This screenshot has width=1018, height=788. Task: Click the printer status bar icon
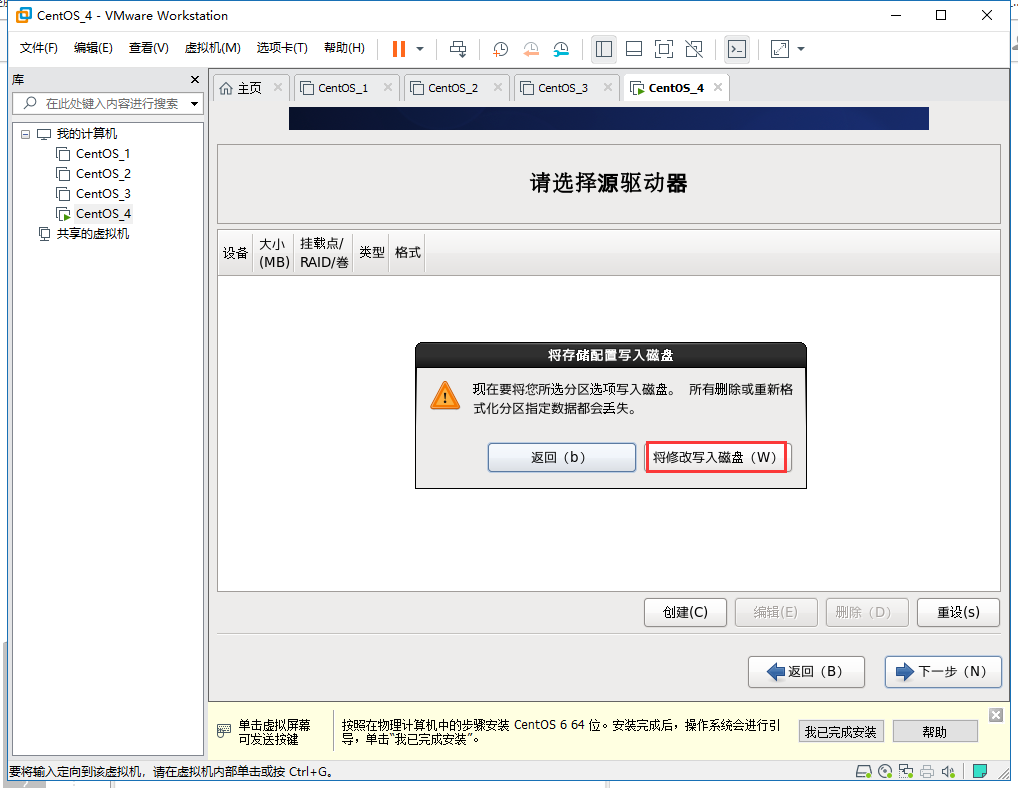coord(927,771)
